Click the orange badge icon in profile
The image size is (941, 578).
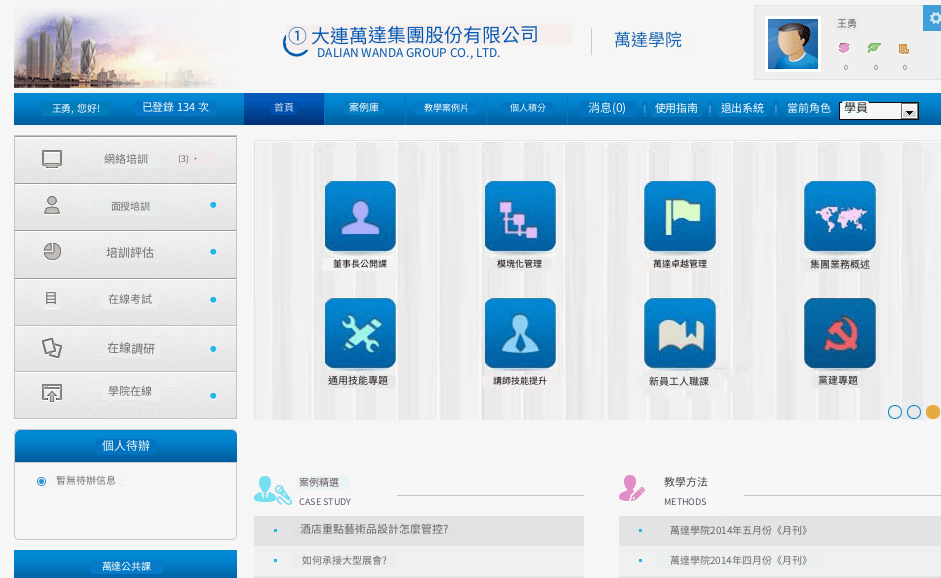[904, 49]
